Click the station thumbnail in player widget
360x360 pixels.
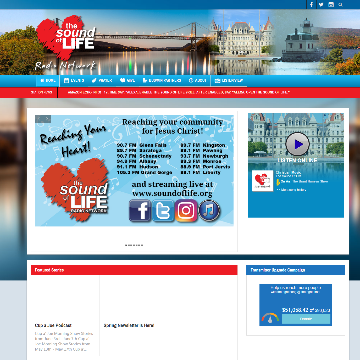[x=262, y=181]
